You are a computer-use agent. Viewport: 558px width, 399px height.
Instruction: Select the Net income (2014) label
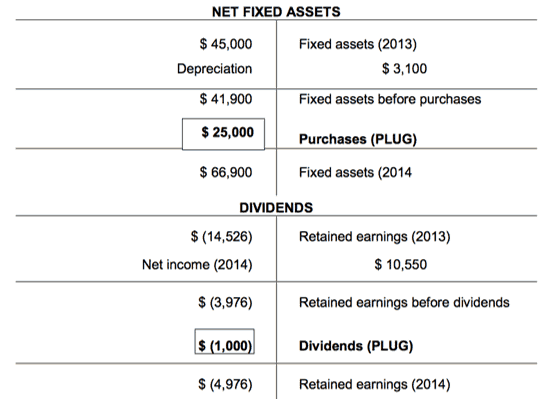point(197,264)
